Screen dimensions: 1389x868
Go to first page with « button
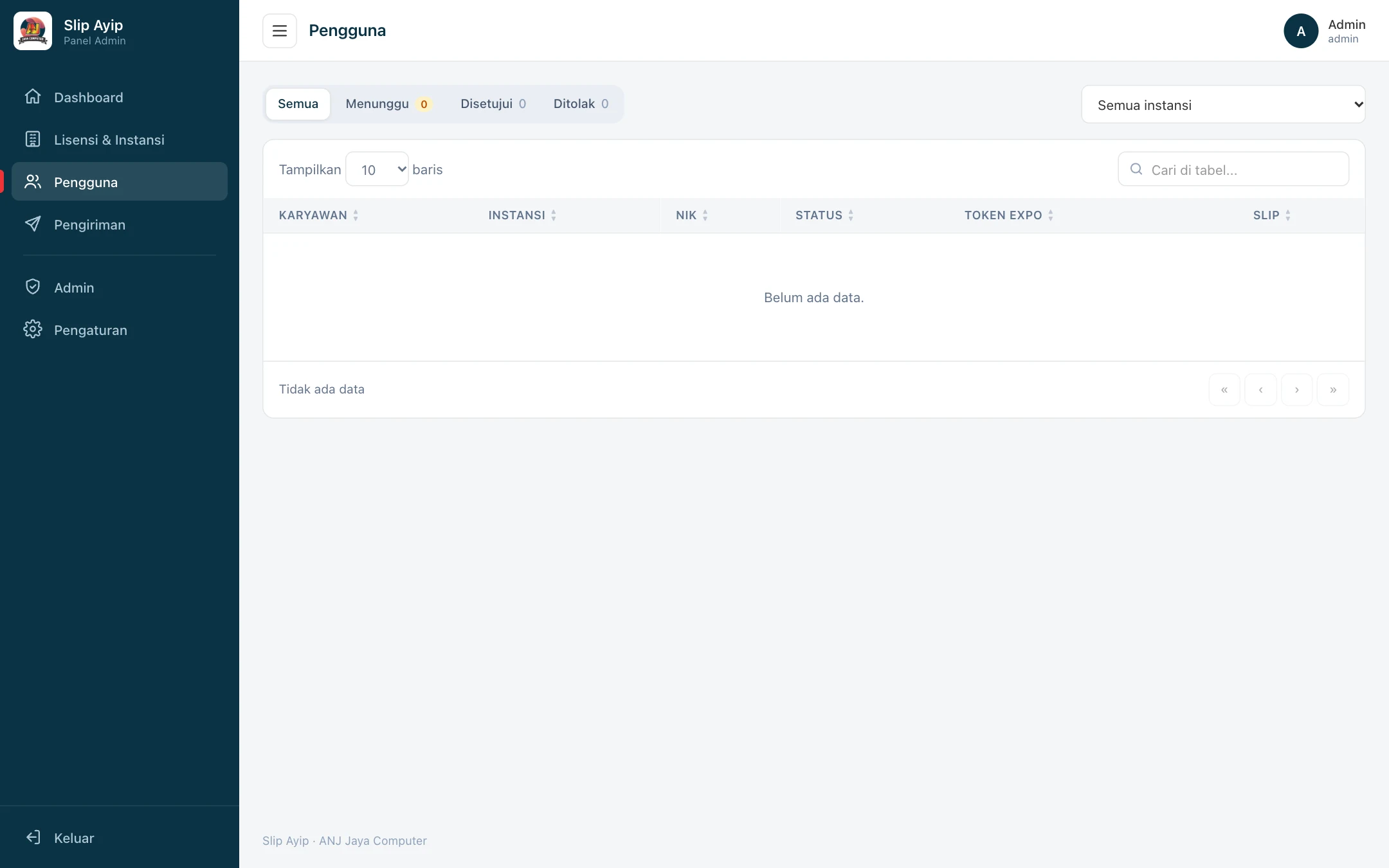(1224, 390)
